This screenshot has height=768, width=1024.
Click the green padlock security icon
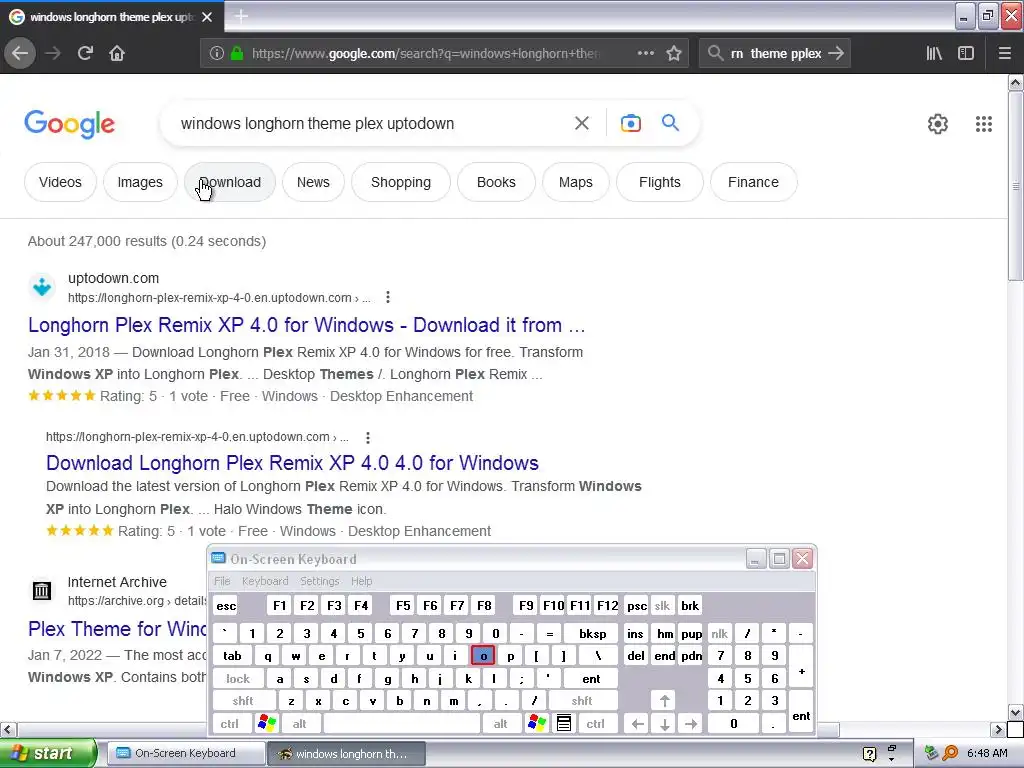(237, 54)
